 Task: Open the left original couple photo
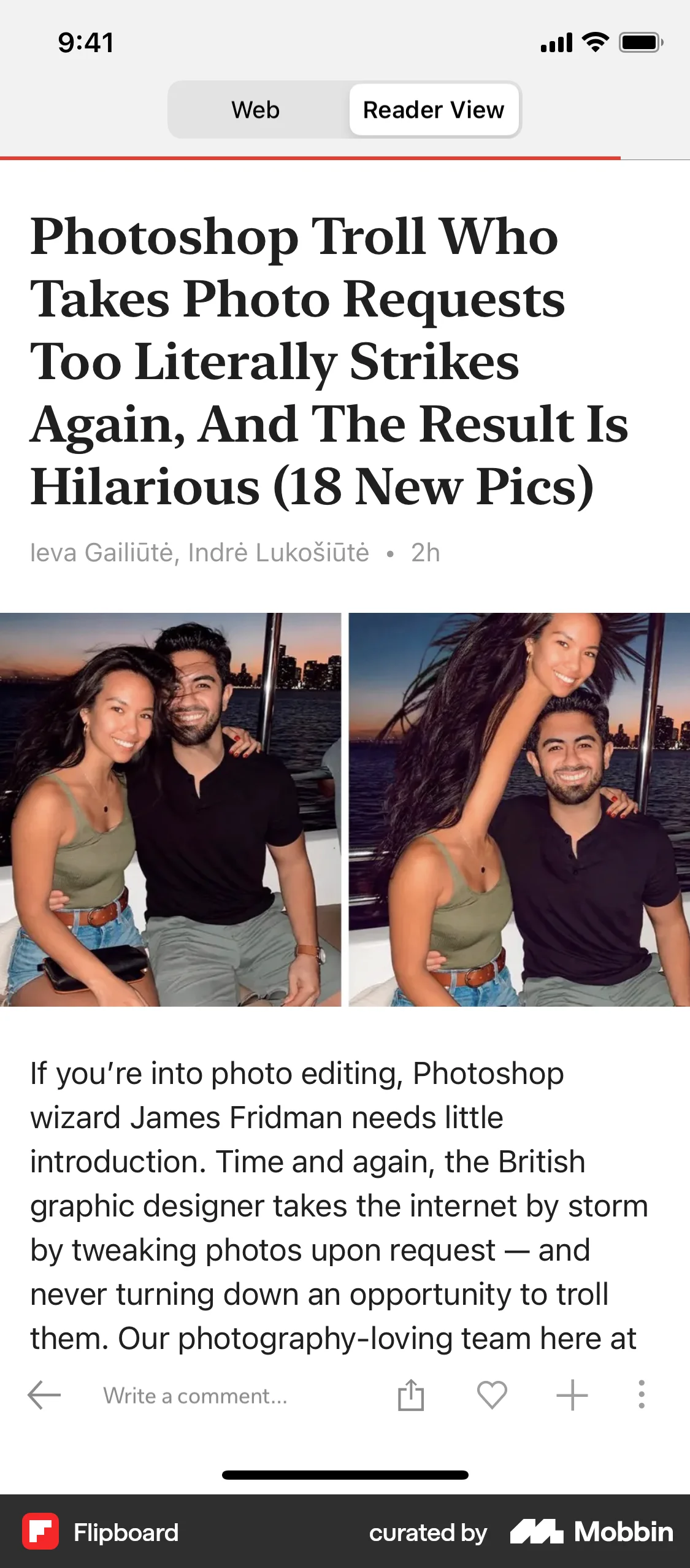pos(171,809)
